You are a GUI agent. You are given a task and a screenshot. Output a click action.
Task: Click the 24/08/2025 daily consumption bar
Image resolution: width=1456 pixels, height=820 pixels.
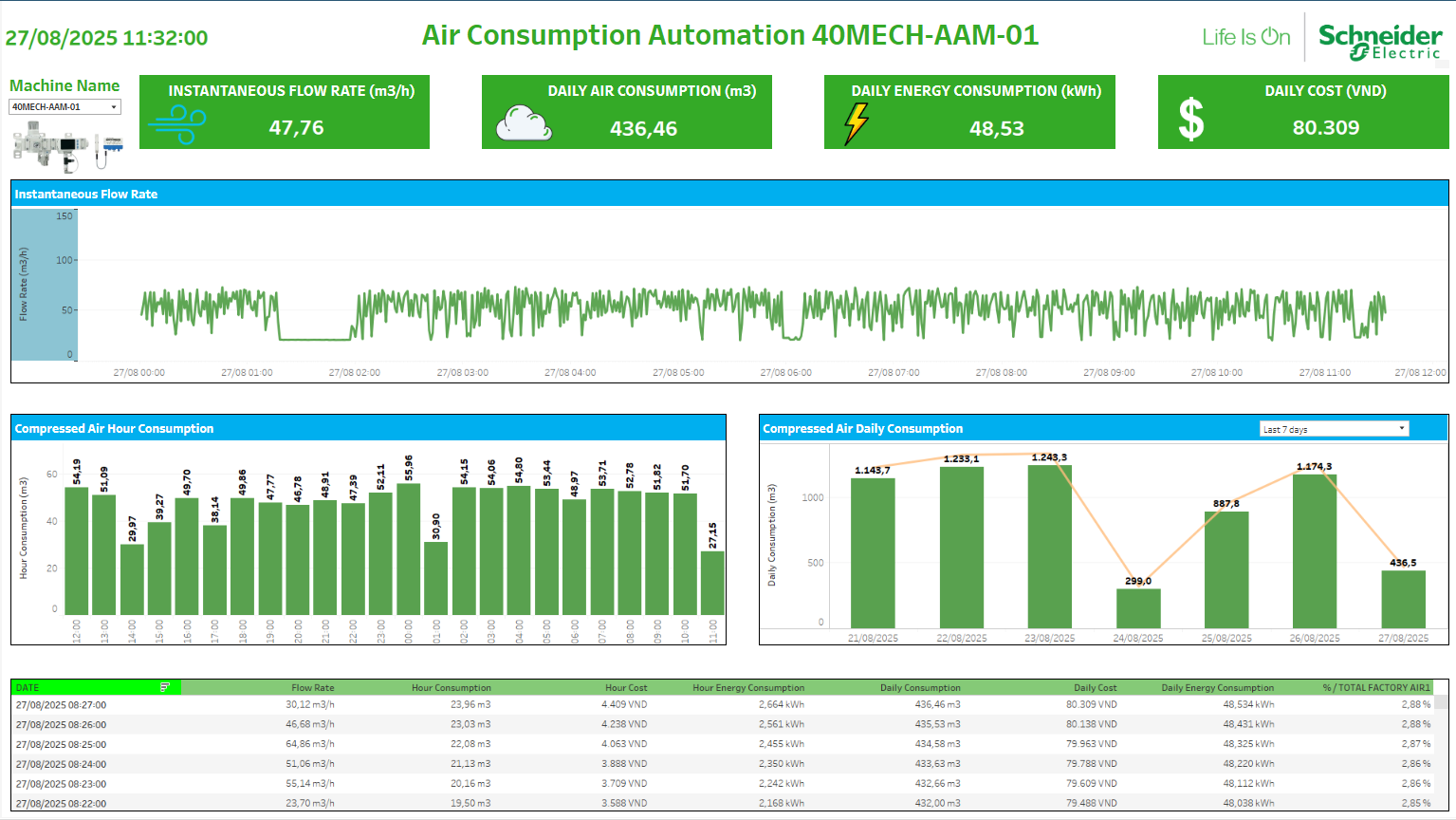click(1138, 607)
